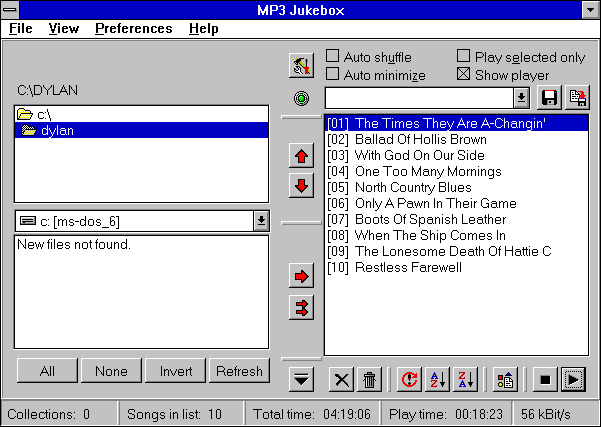Add all files with triple right arrow
Image resolution: width=601 pixels, height=427 pixels.
coord(301,307)
